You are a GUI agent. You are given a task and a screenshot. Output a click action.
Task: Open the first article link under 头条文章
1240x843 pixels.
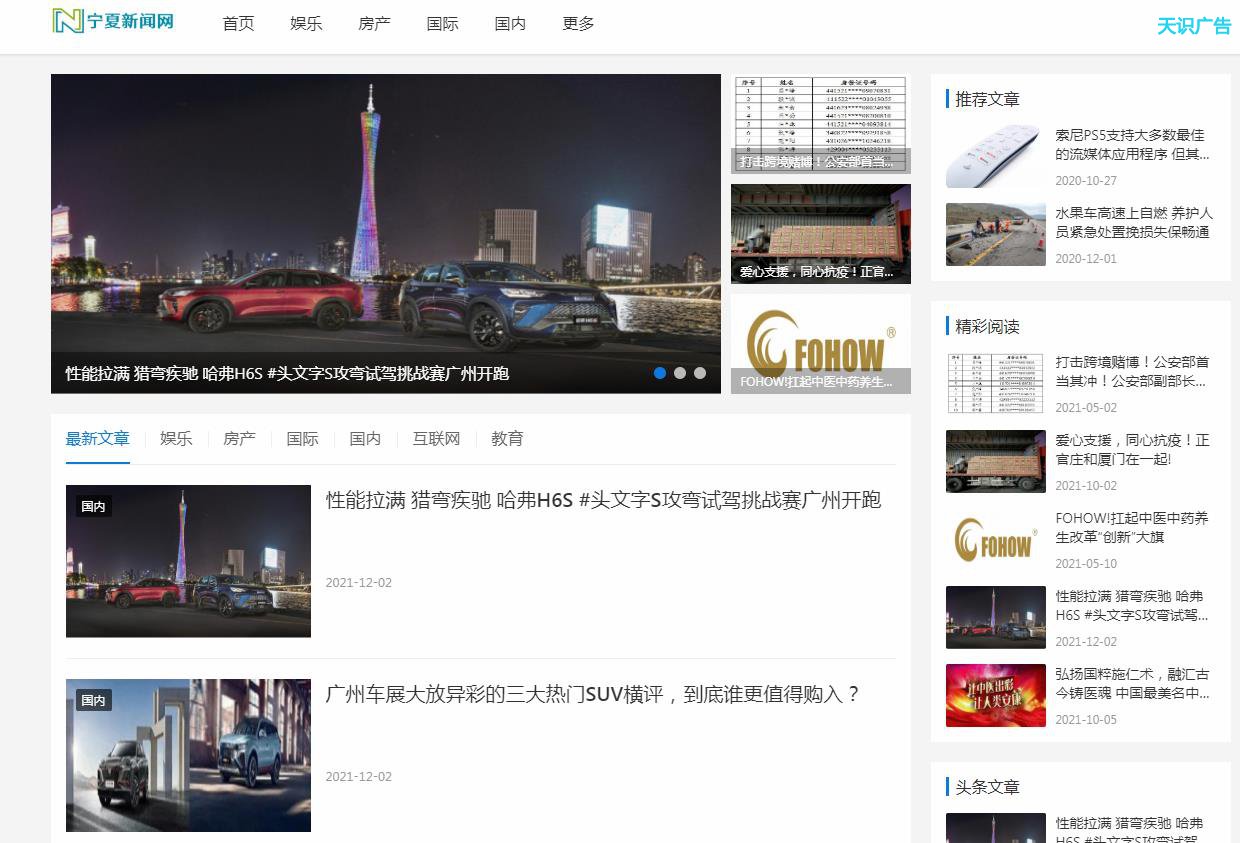[x=1132, y=829]
